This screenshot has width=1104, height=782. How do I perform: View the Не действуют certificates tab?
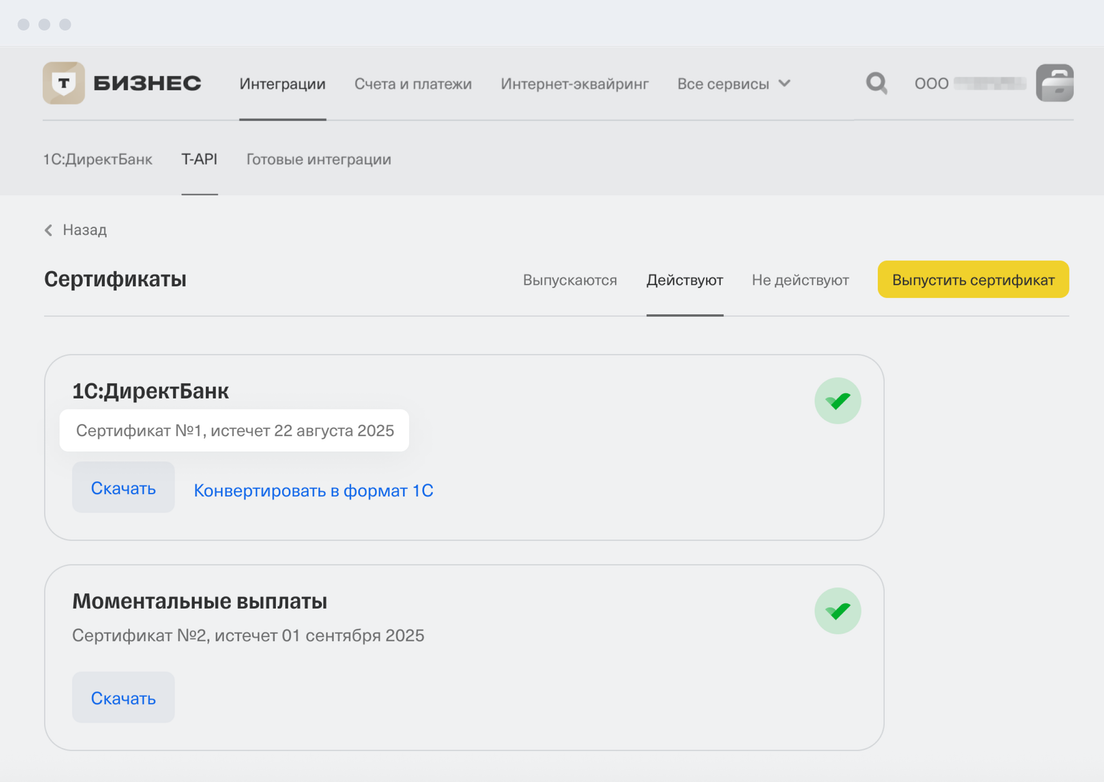800,280
